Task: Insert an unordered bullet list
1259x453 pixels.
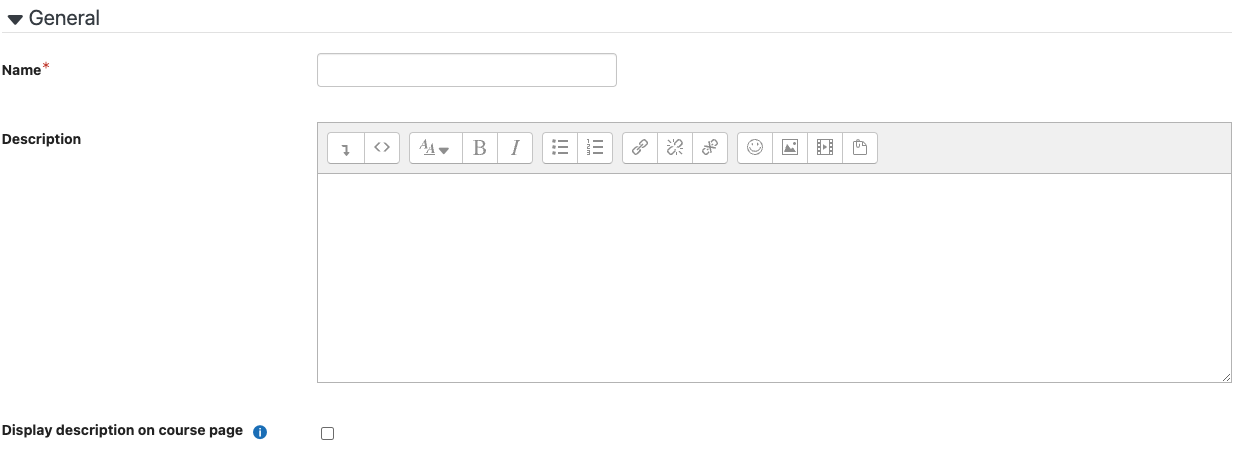Action: [x=560, y=148]
